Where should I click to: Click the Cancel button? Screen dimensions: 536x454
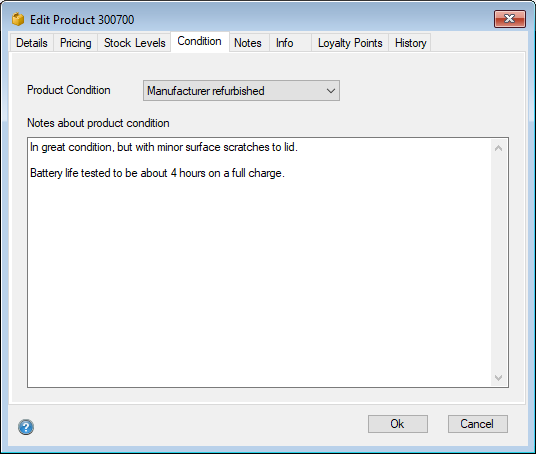pos(478,424)
